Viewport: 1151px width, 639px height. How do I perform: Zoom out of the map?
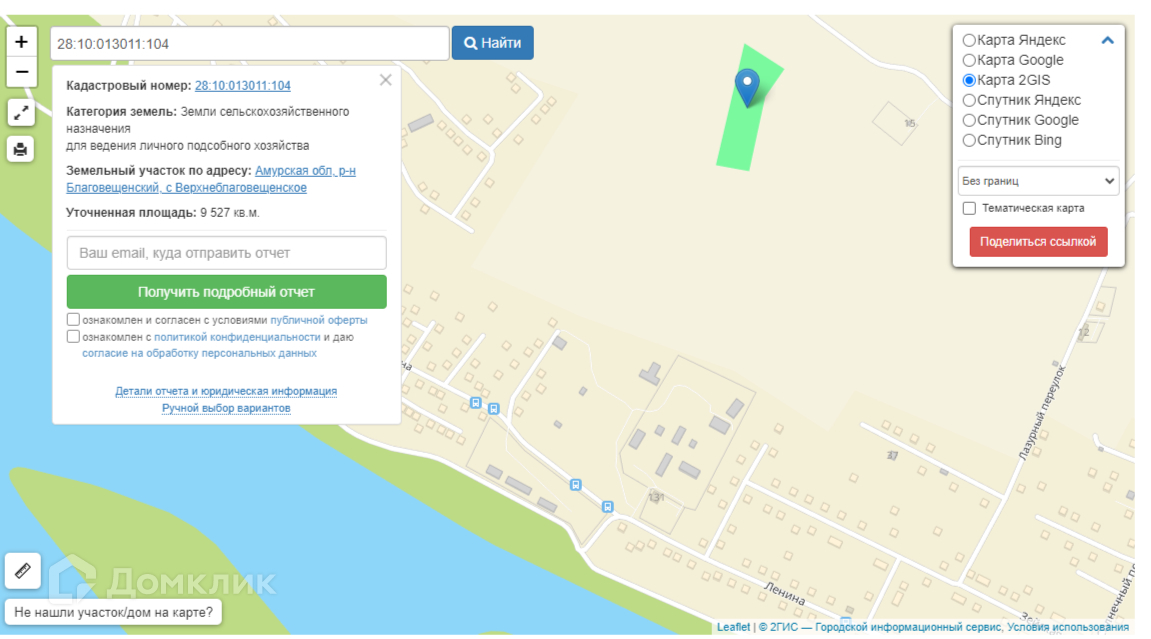(x=22, y=72)
